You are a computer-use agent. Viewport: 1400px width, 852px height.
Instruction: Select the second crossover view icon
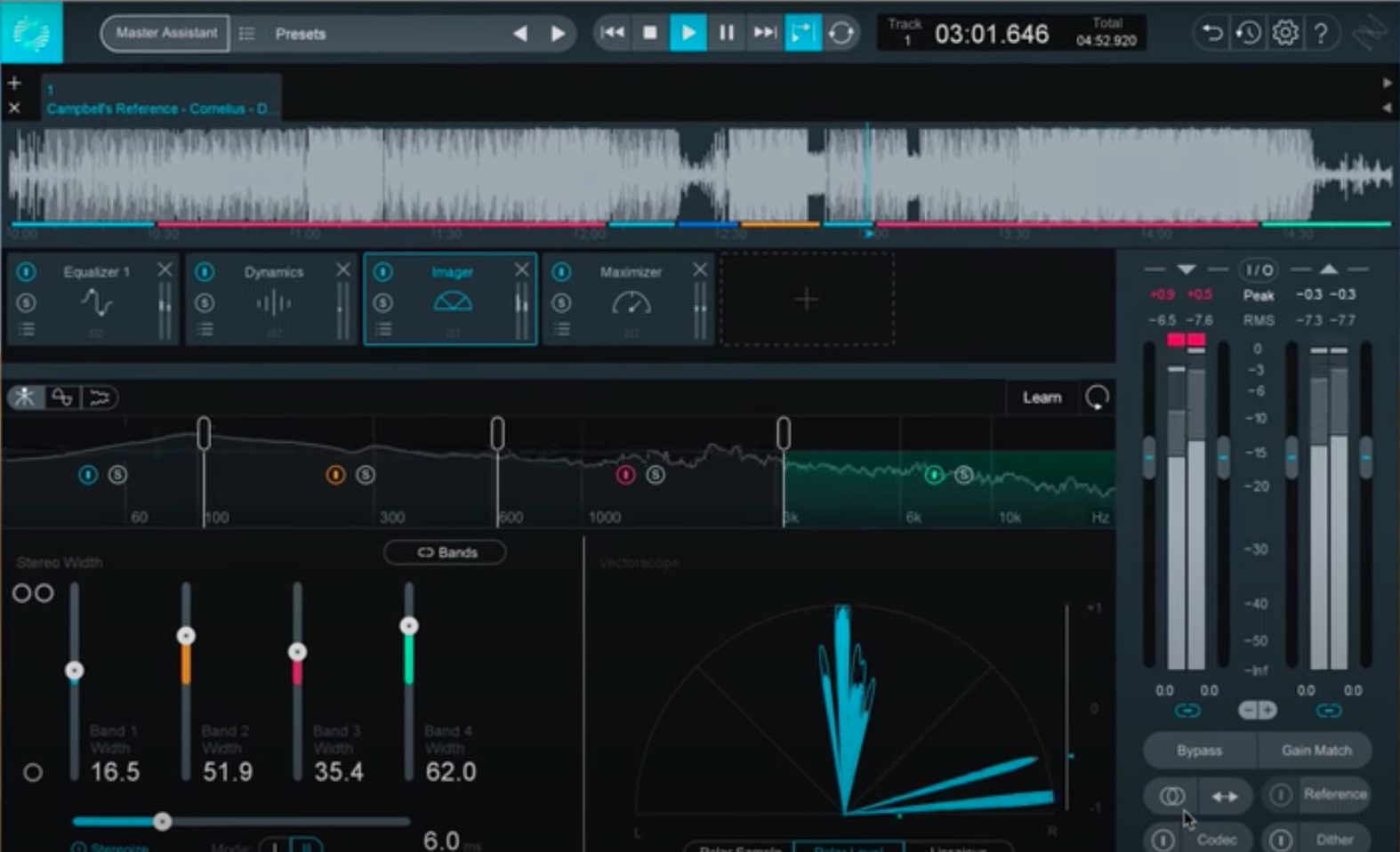tap(61, 397)
